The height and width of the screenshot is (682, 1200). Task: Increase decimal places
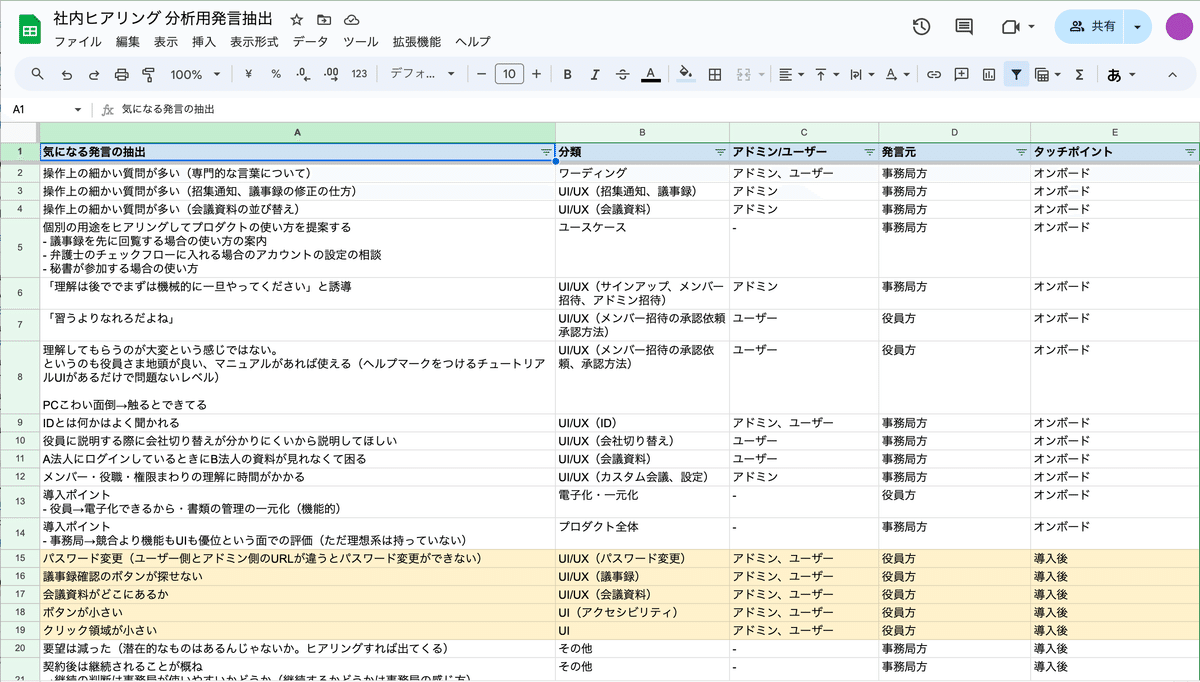coord(332,74)
